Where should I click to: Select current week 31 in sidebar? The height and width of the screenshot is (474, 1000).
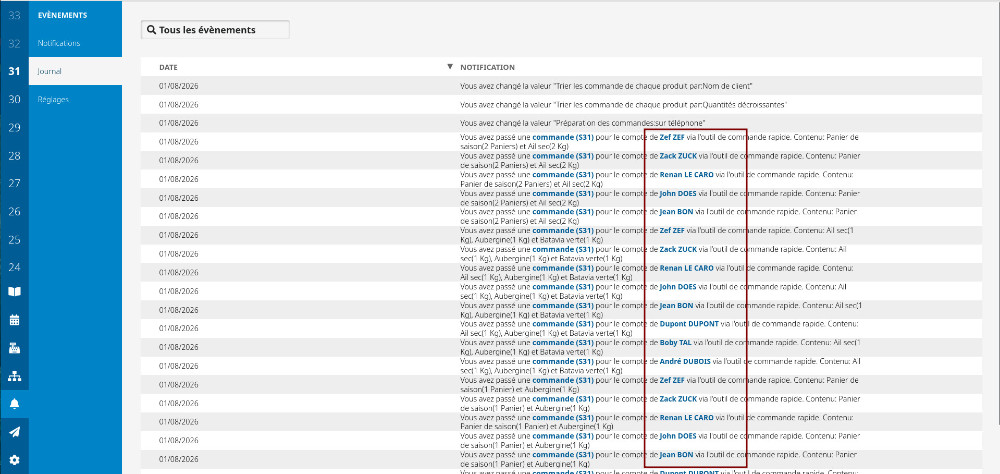tap(14, 71)
